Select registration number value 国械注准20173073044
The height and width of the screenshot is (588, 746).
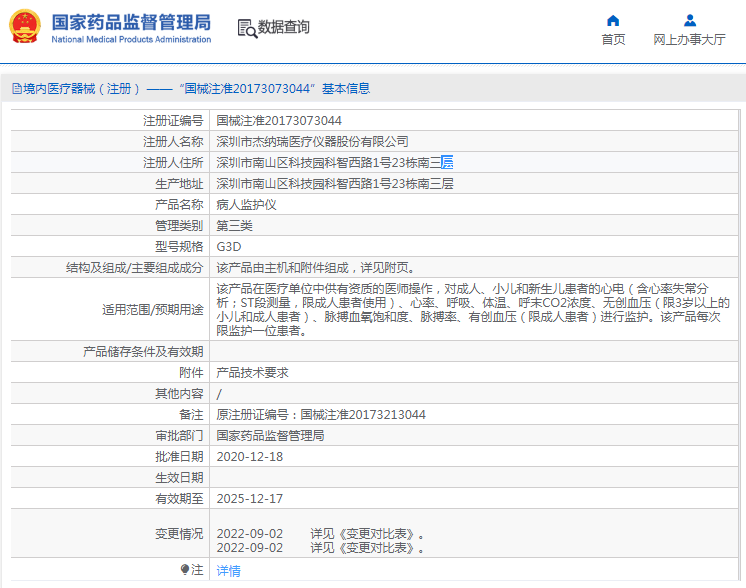279,121
